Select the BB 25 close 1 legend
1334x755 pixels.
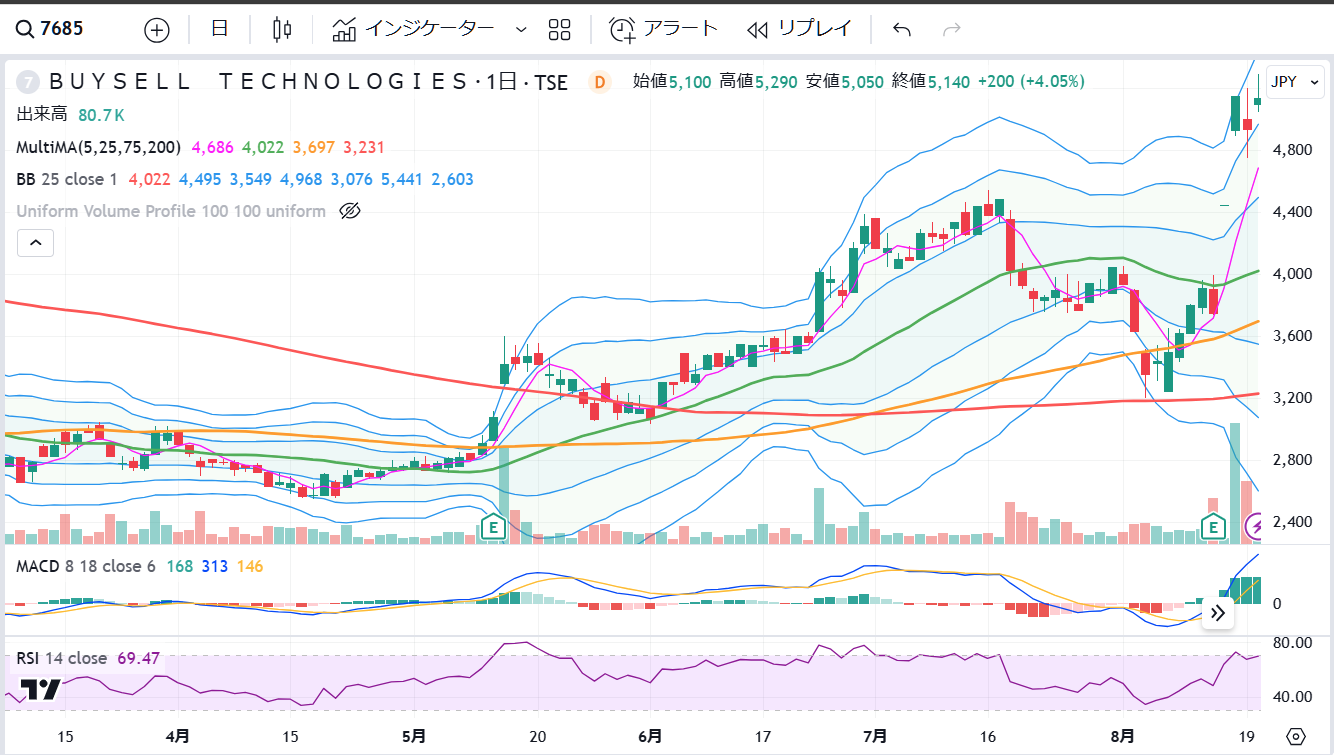(67, 180)
